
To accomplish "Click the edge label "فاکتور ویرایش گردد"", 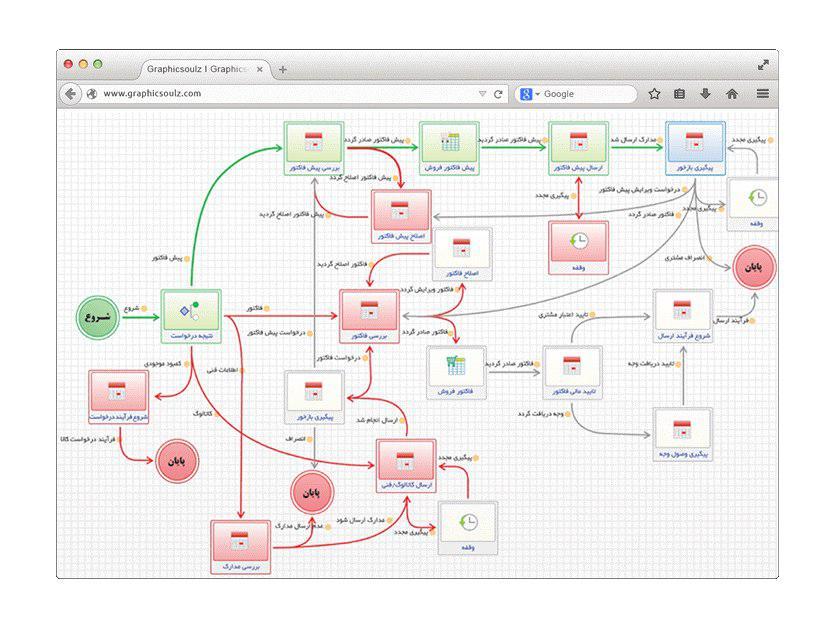I will click(x=427, y=289).
